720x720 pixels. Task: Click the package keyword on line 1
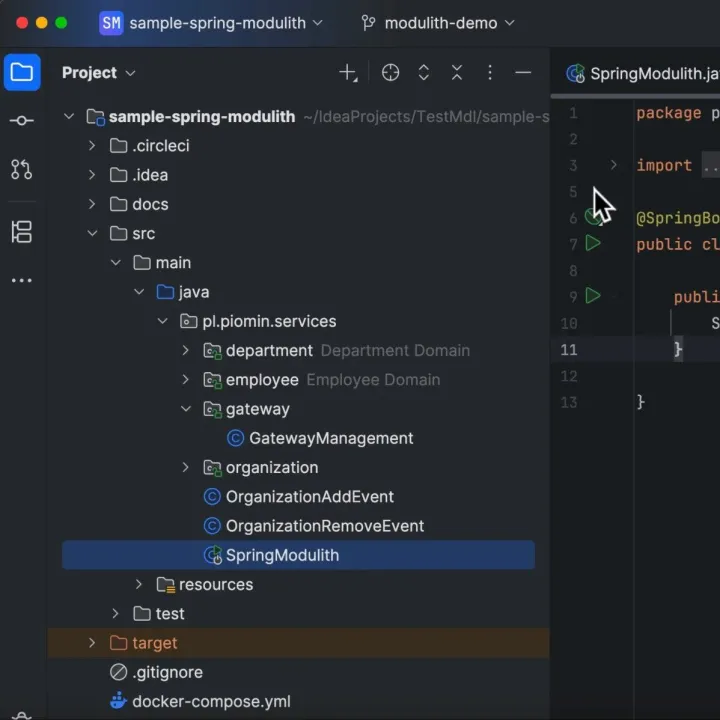(x=669, y=113)
